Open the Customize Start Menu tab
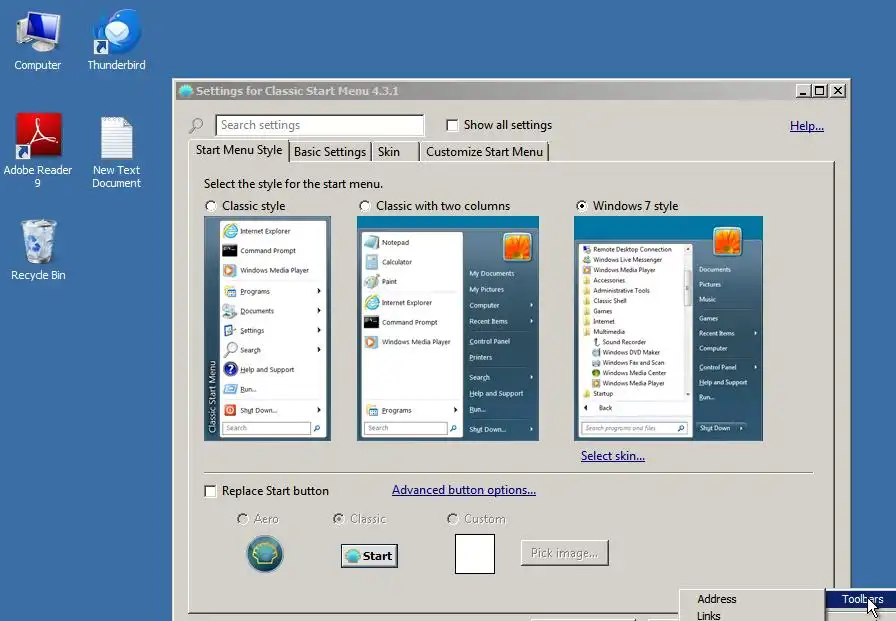This screenshot has width=896, height=621. (x=485, y=152)
